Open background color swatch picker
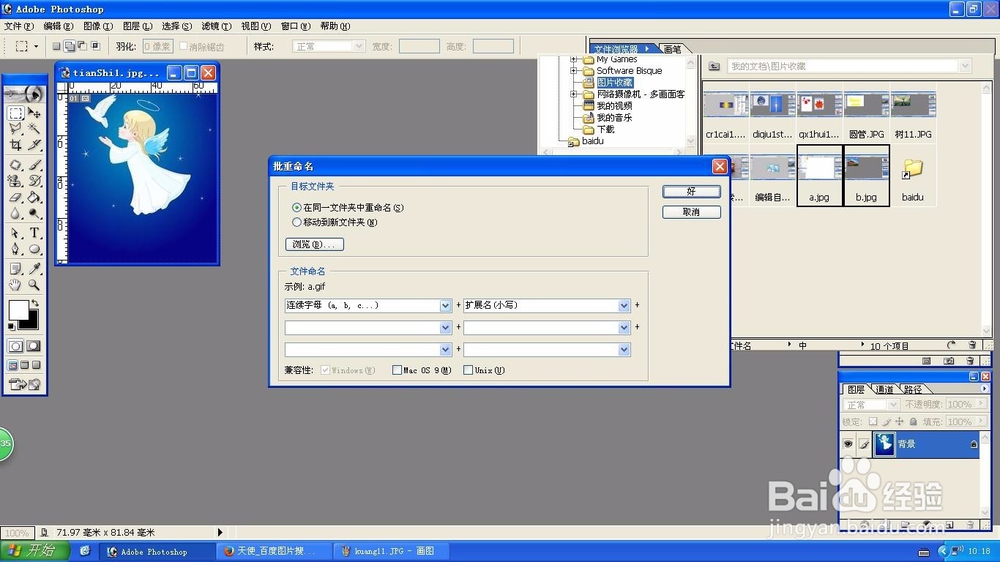This screenshot has width=1000, height=562. tap(32, 322)
